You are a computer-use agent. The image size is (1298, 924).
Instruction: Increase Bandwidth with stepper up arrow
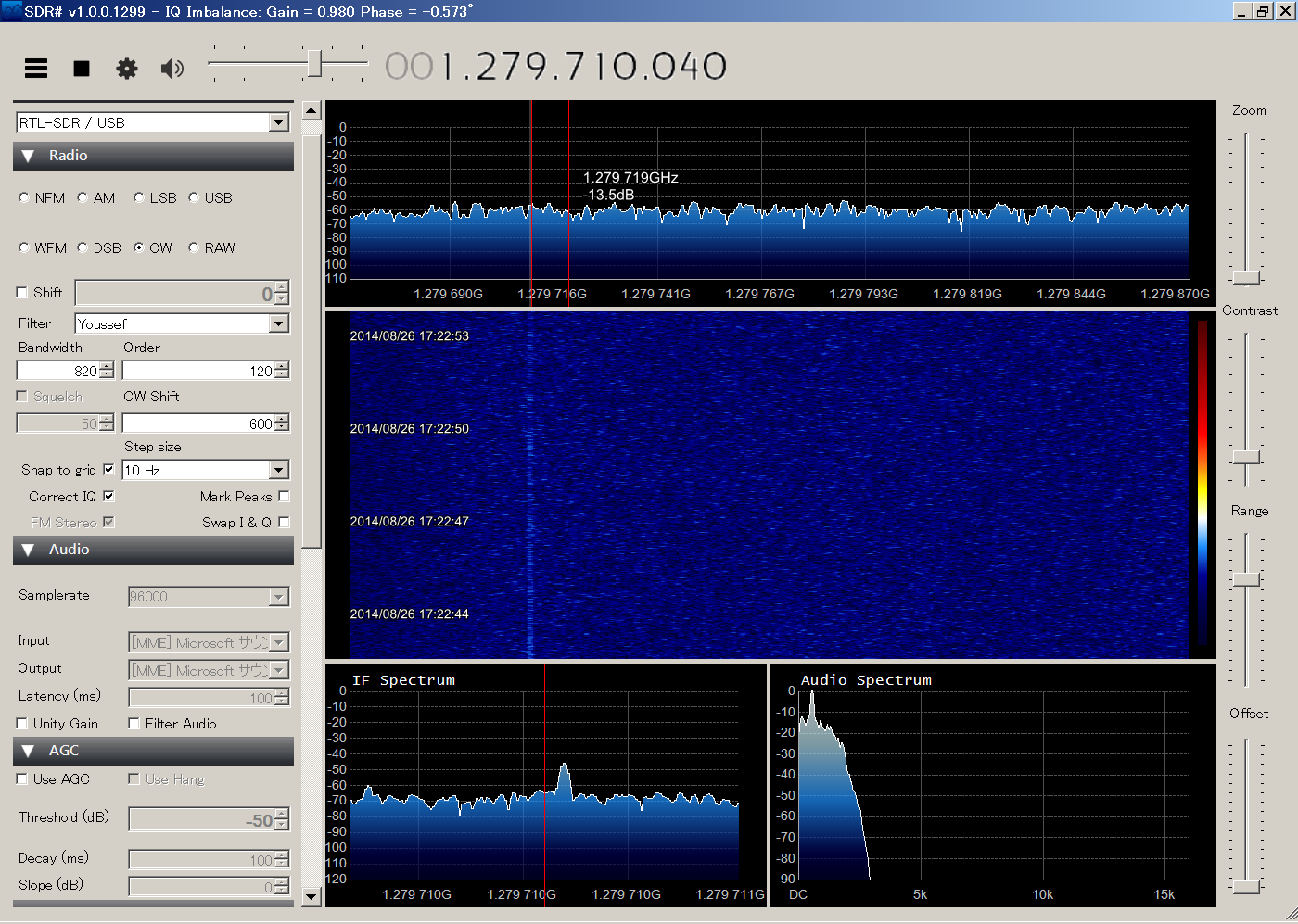click(x=107, y=366)
